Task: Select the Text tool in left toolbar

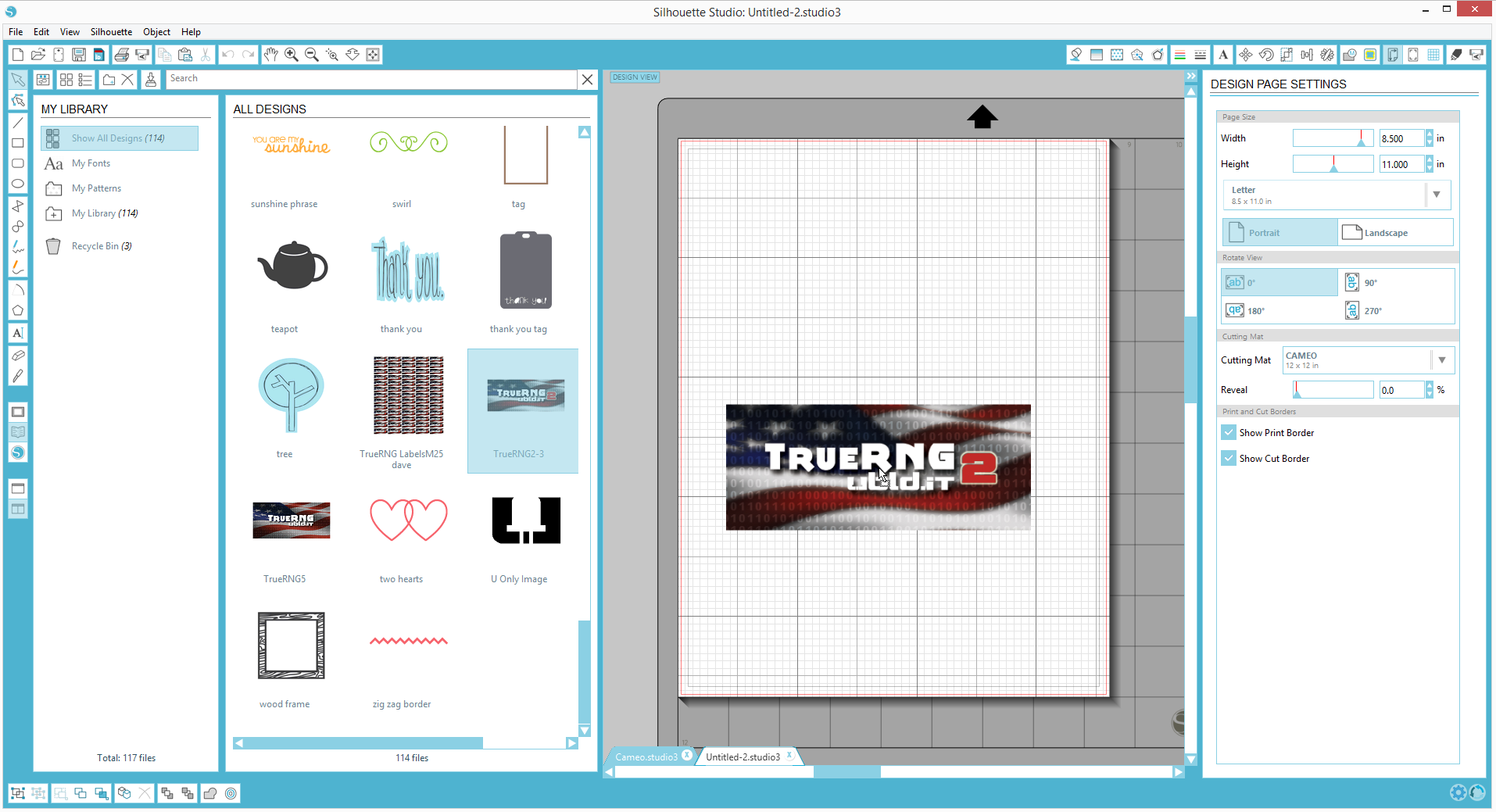Action: pos(18,333)
